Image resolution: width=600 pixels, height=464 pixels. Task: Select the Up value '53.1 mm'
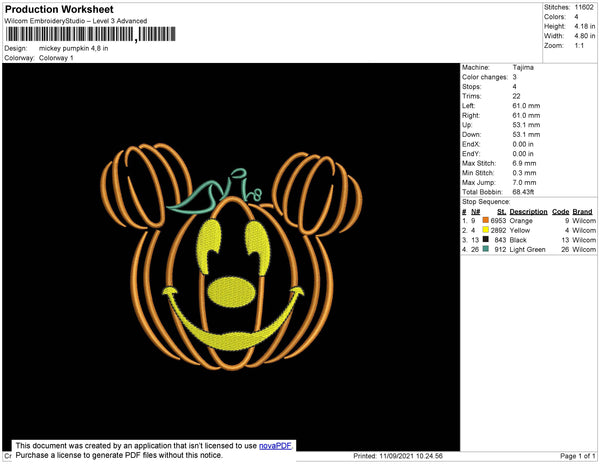526,125
